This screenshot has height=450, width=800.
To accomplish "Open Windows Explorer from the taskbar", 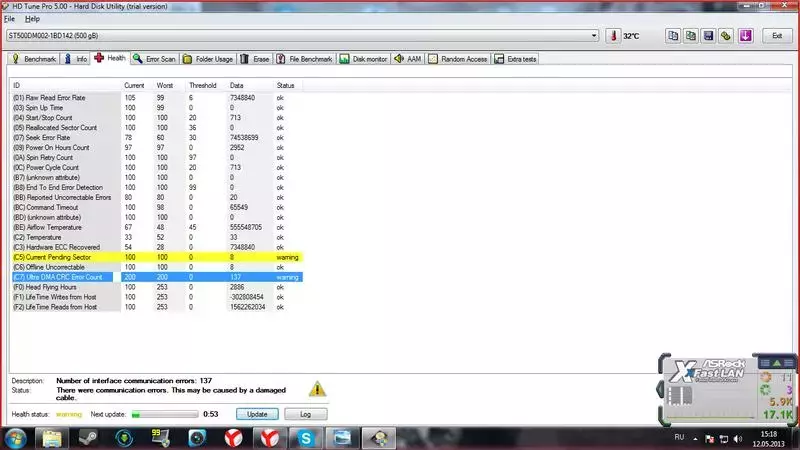I will [52, 438].
